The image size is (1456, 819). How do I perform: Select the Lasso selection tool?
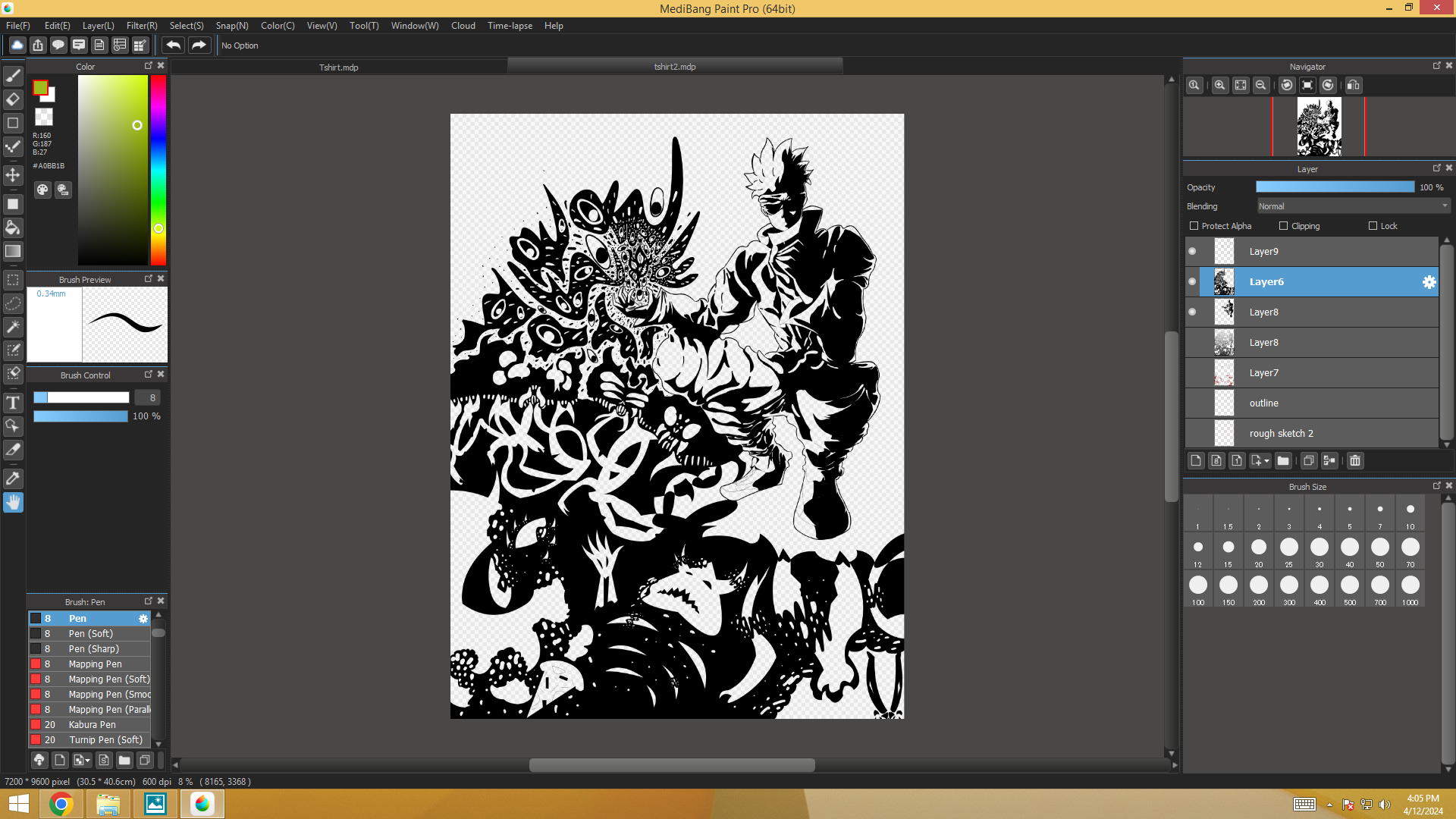13,303
